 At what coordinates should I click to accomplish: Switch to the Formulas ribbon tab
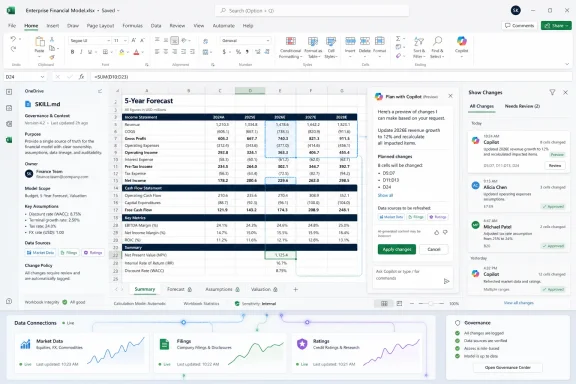132,26
